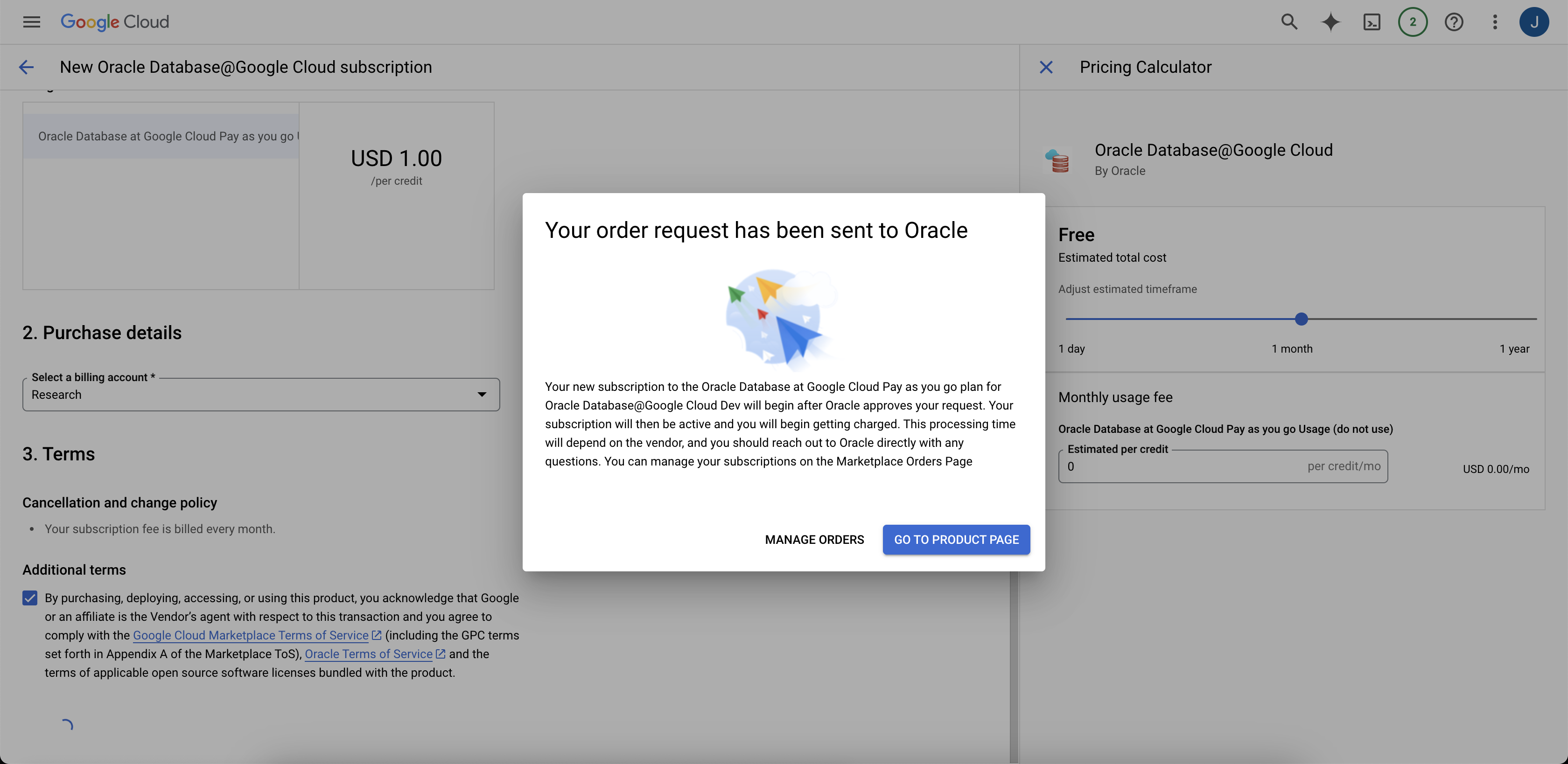The width and height of the screenshot is (1568, 764).
Task: Click GO TO PRODUCT PAGE
Action: click(956, 540)
